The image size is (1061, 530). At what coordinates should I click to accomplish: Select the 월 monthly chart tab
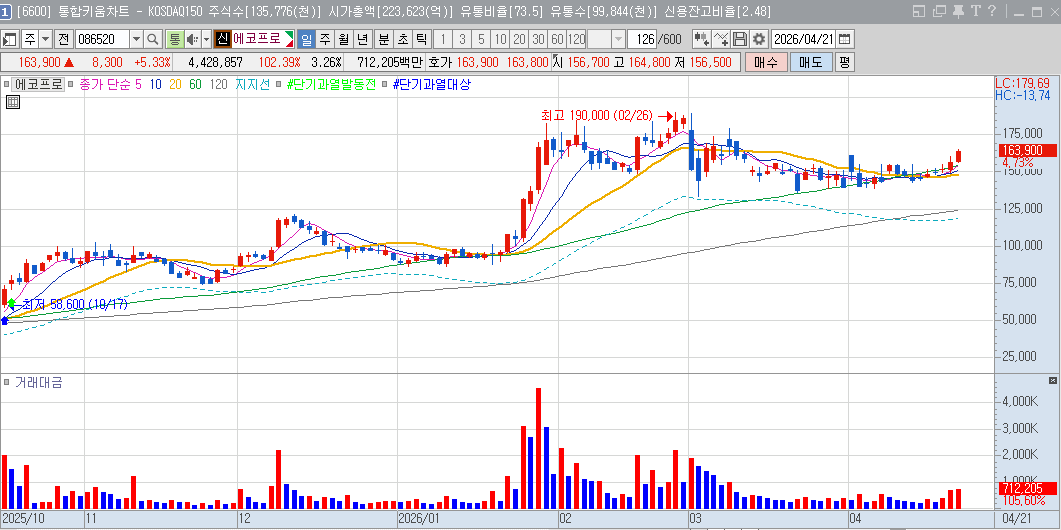pyautogui.click(x=344, y=39)
